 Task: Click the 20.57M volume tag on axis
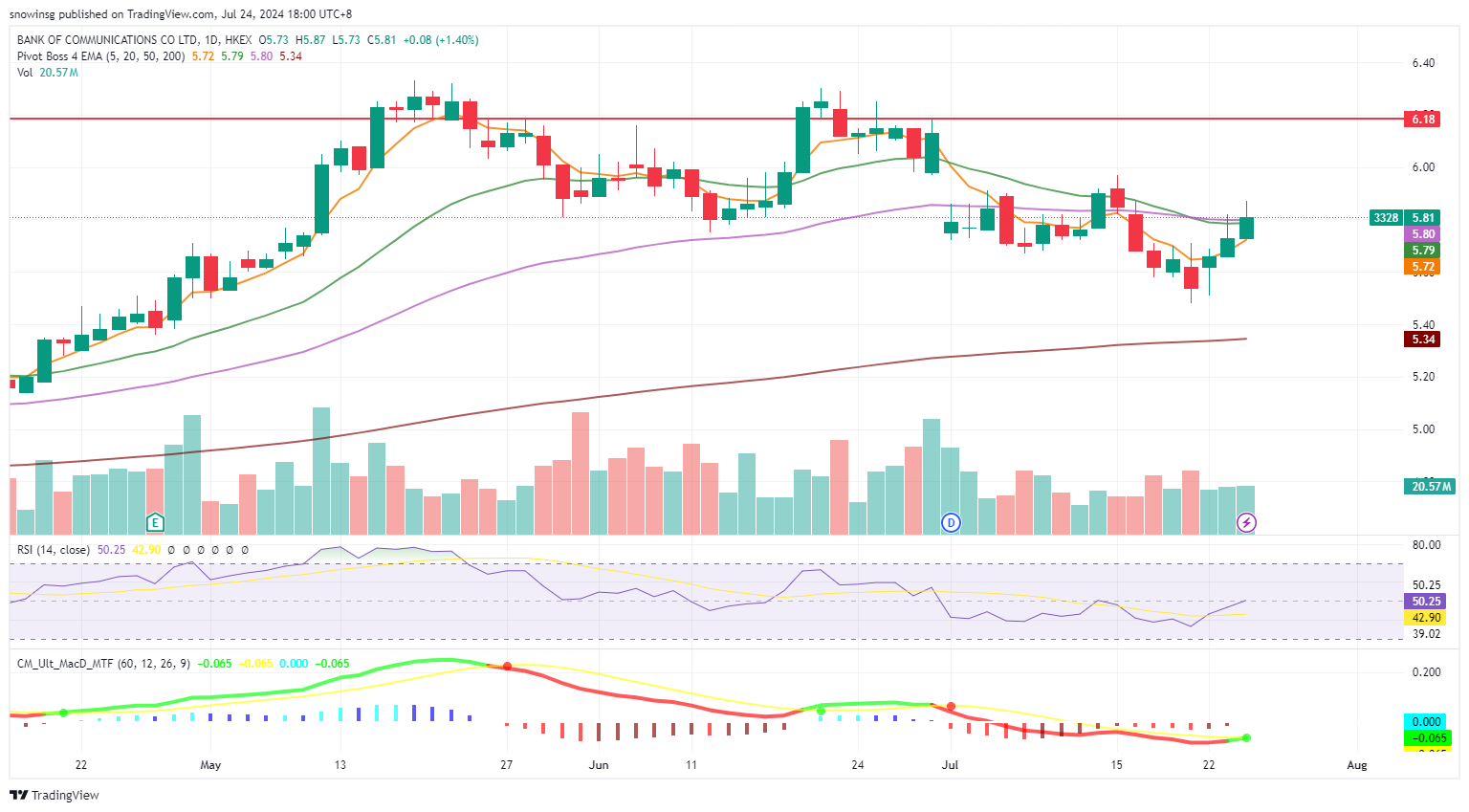[x=1431, y=487]
